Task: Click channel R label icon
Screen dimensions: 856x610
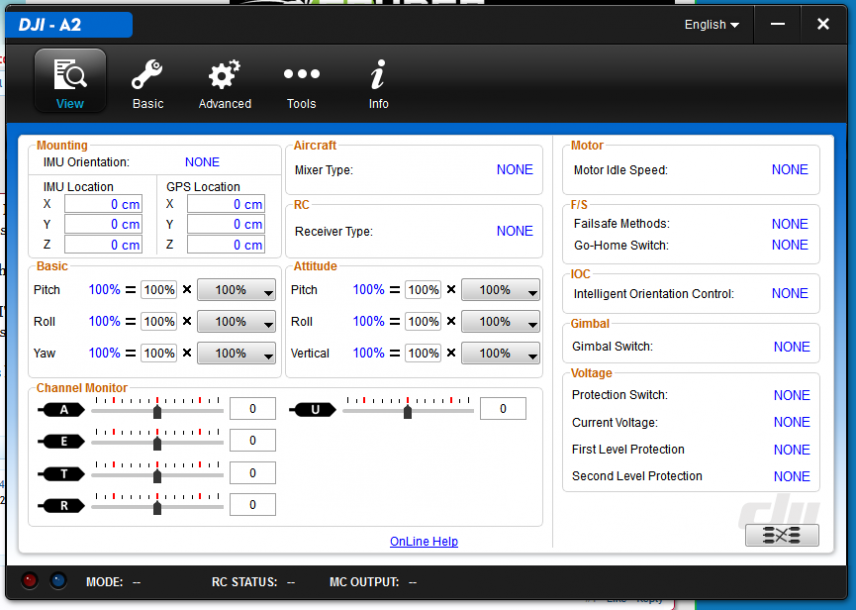Action: (62, 506)
